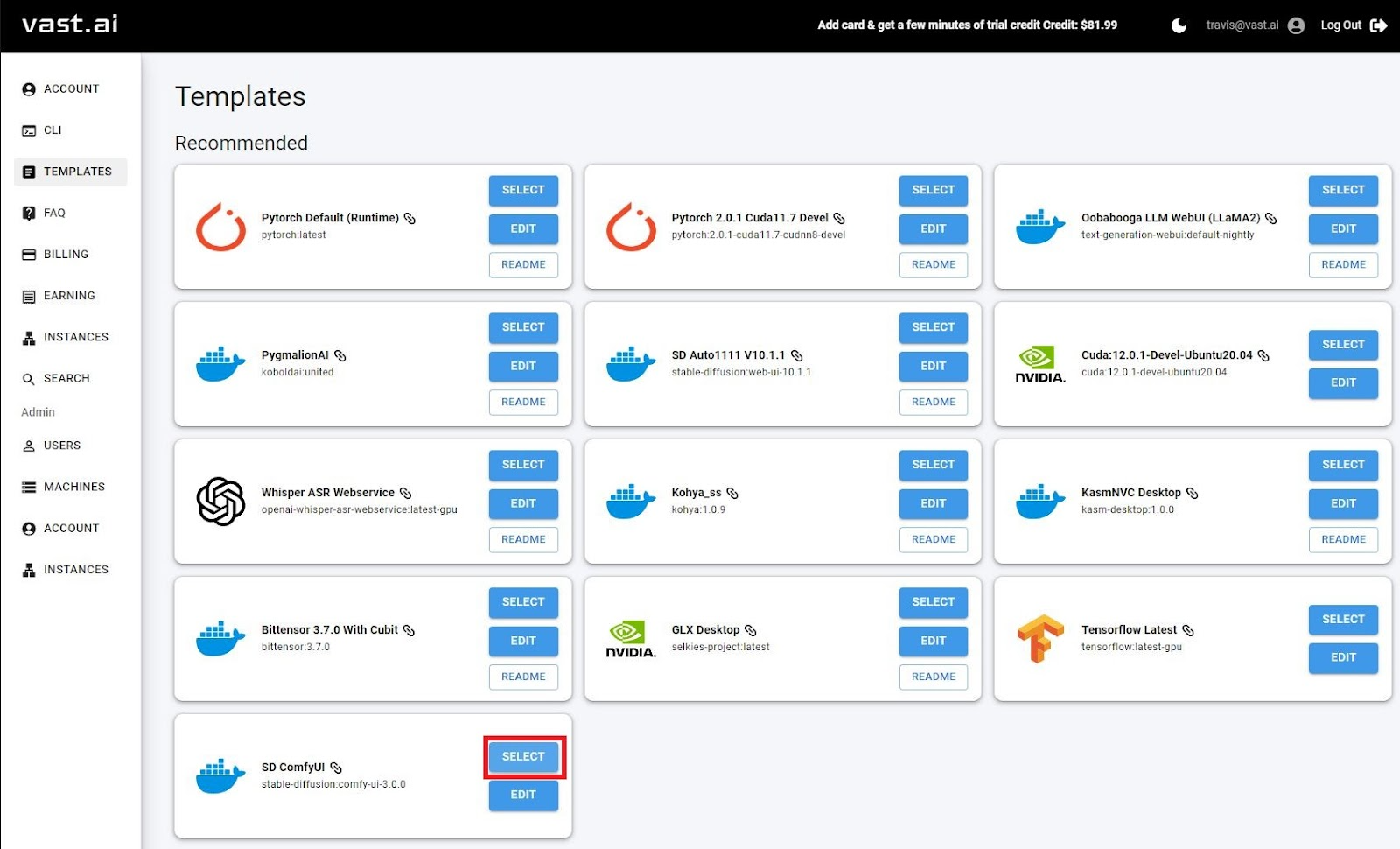Viewport: 1400px width, 849px height.
Task: Click the PyTorch logo of Pytorch Default template
Action: coord(220,227)
